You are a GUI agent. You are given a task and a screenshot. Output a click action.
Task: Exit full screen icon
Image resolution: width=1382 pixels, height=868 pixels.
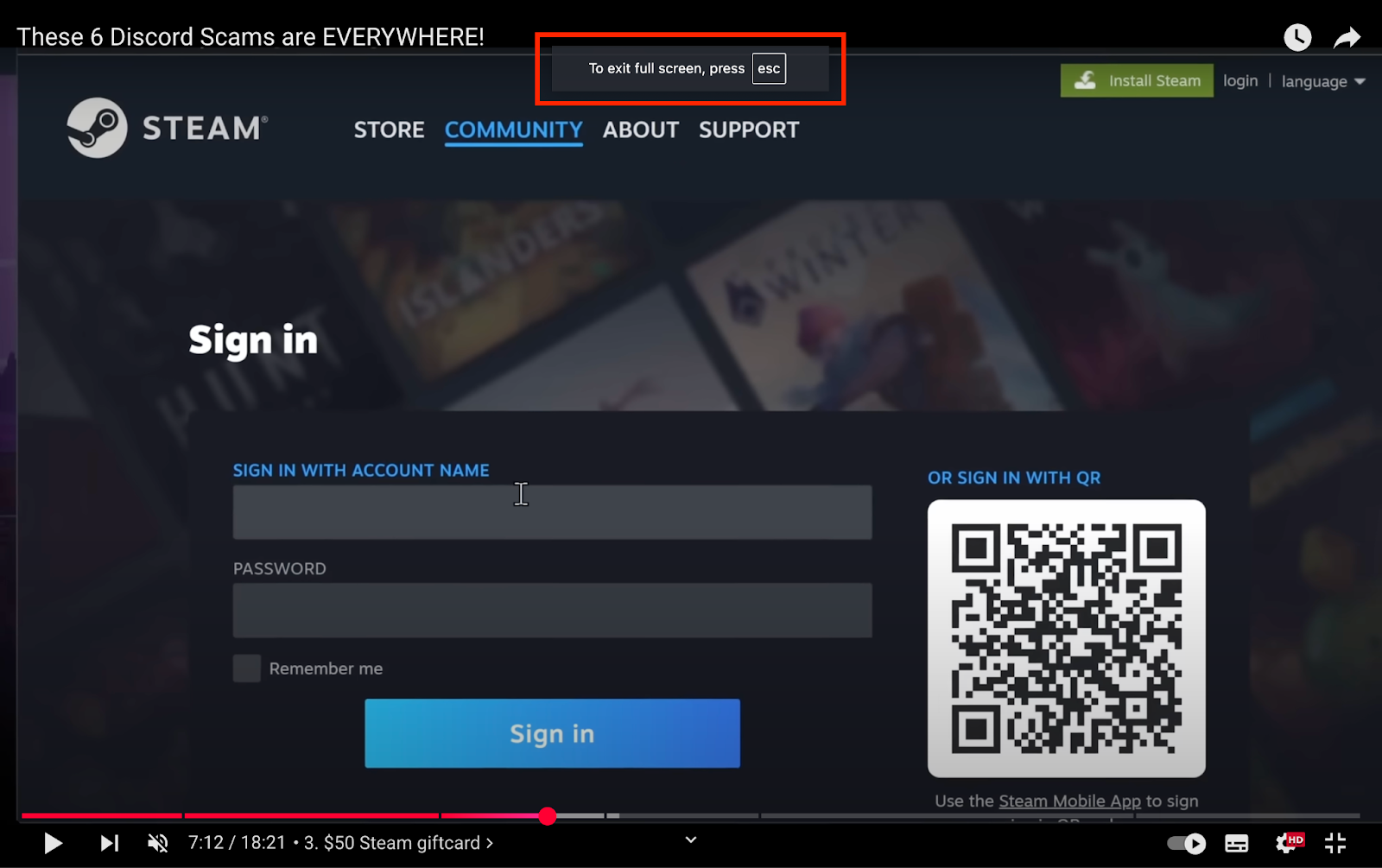1335,843
